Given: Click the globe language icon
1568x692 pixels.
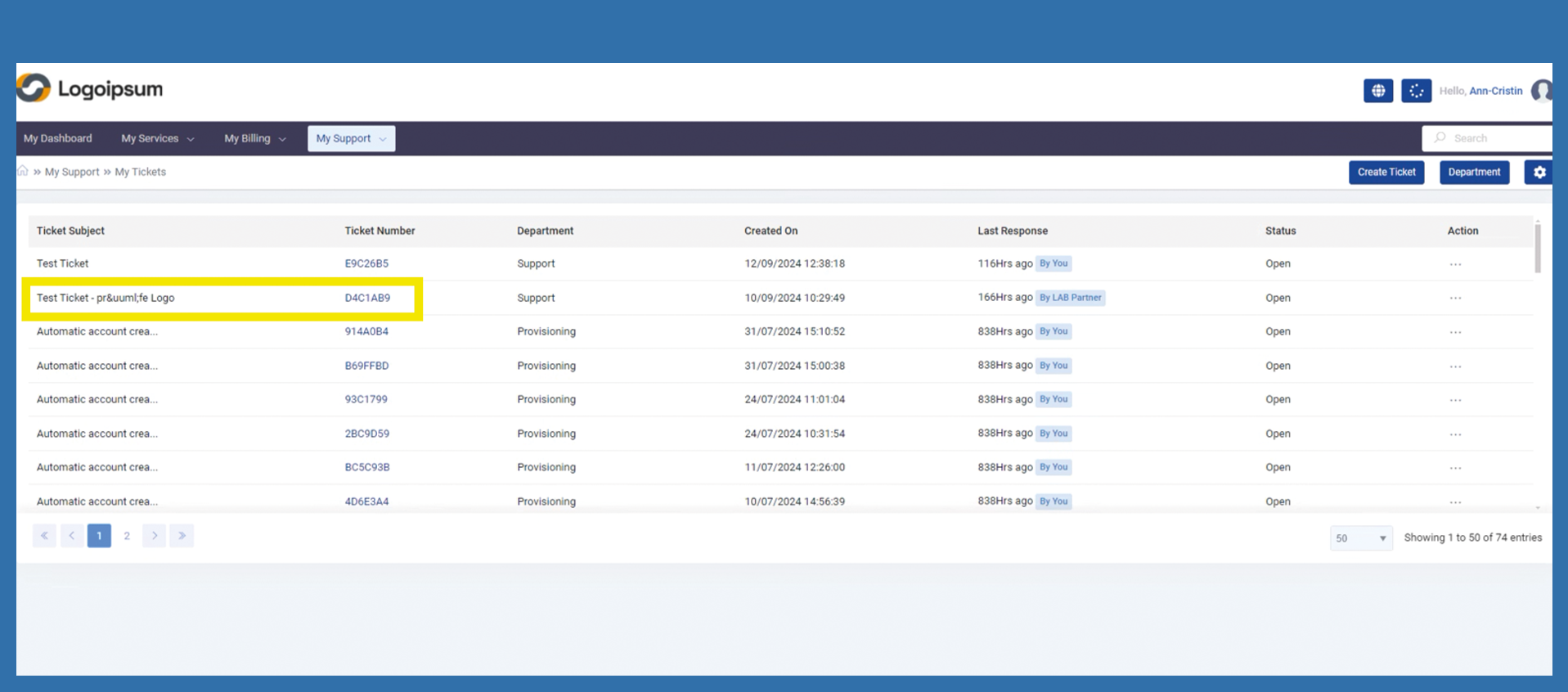Looking at the screenshot, I should (x=1377, y=91).
